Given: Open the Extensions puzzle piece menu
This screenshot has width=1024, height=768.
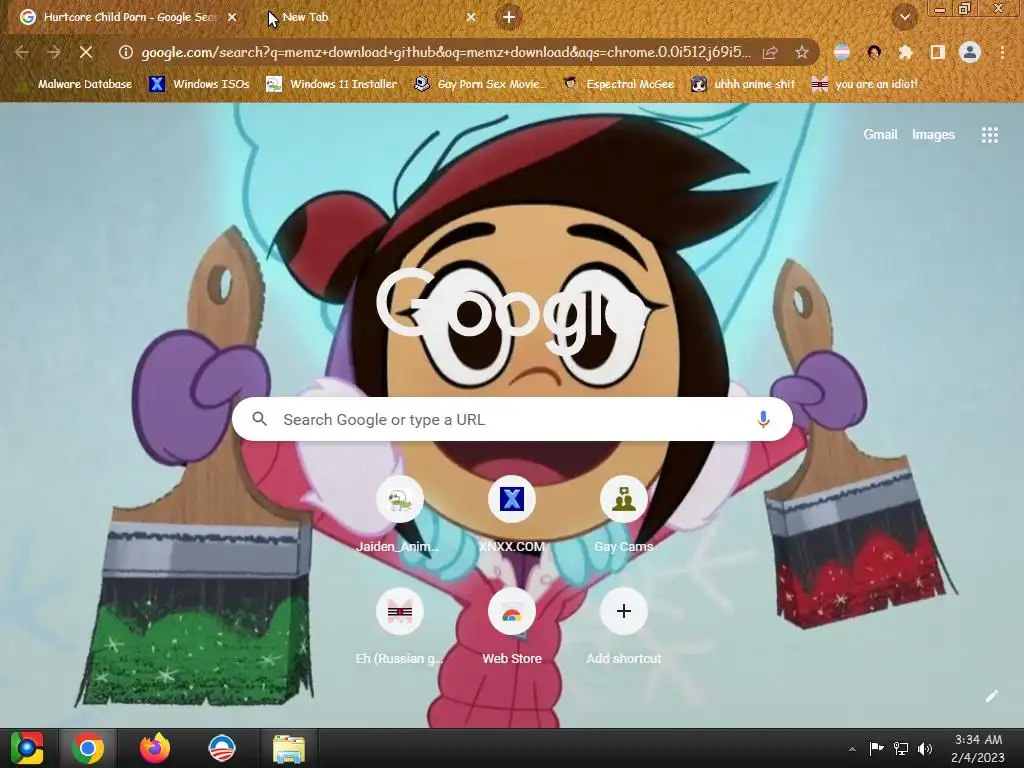Looking at the screenshot, I should click(905, 52).
